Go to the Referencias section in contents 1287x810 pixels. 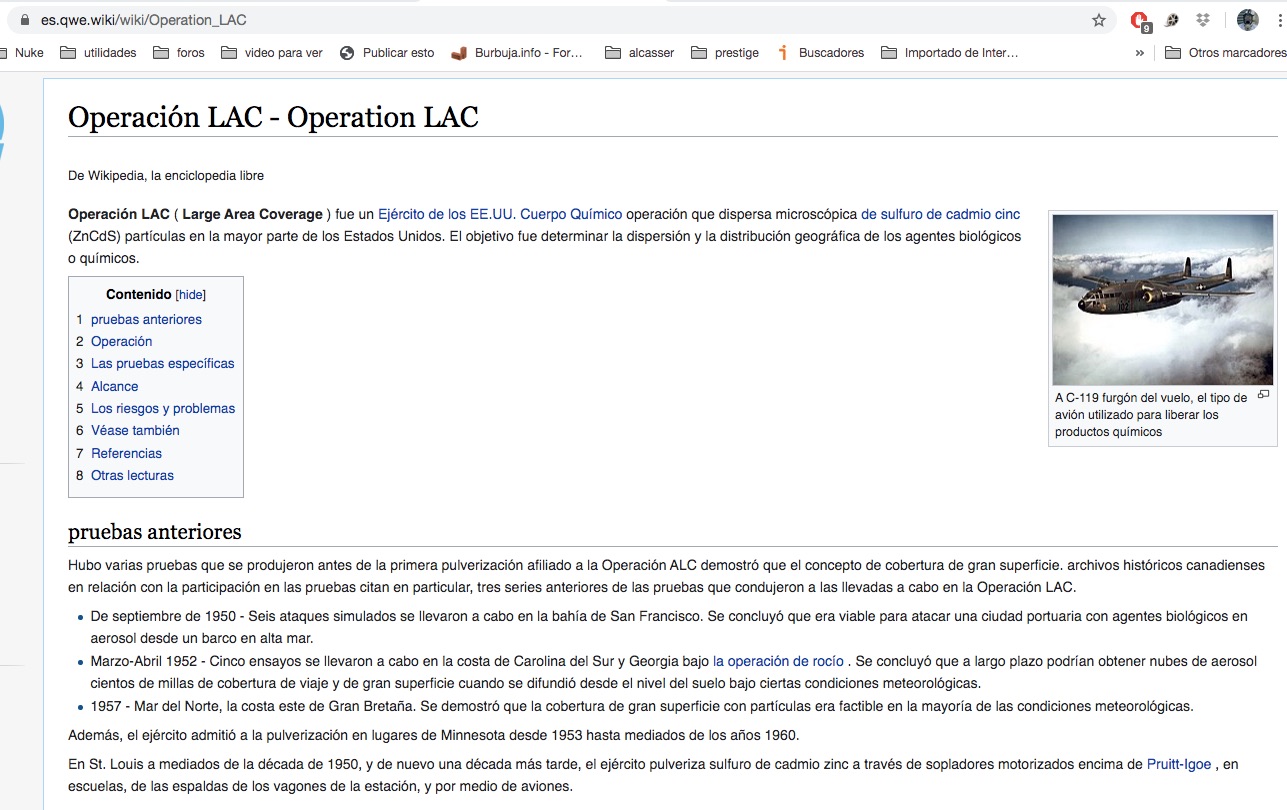(126, 453)
